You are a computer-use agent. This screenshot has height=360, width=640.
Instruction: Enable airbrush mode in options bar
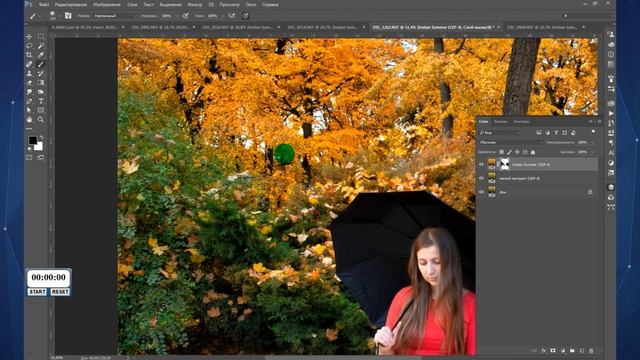232,16
